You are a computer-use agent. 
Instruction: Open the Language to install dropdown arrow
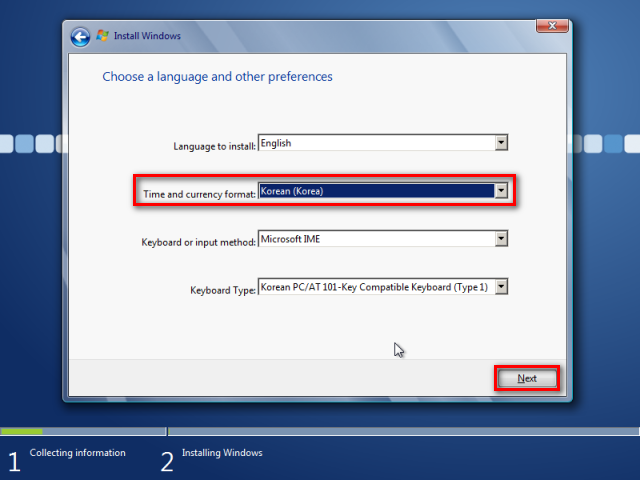[501, 143]
